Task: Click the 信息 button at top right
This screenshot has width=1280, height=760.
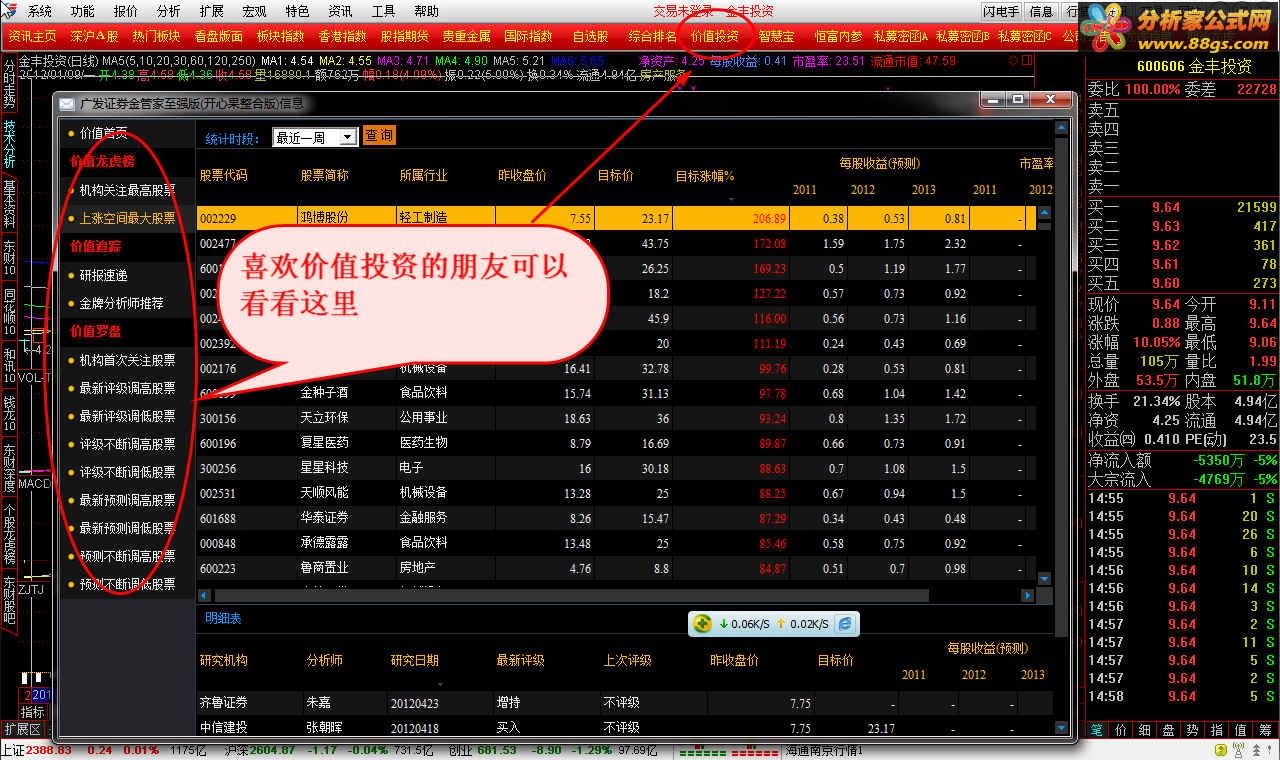Action: click(1041, 11)
